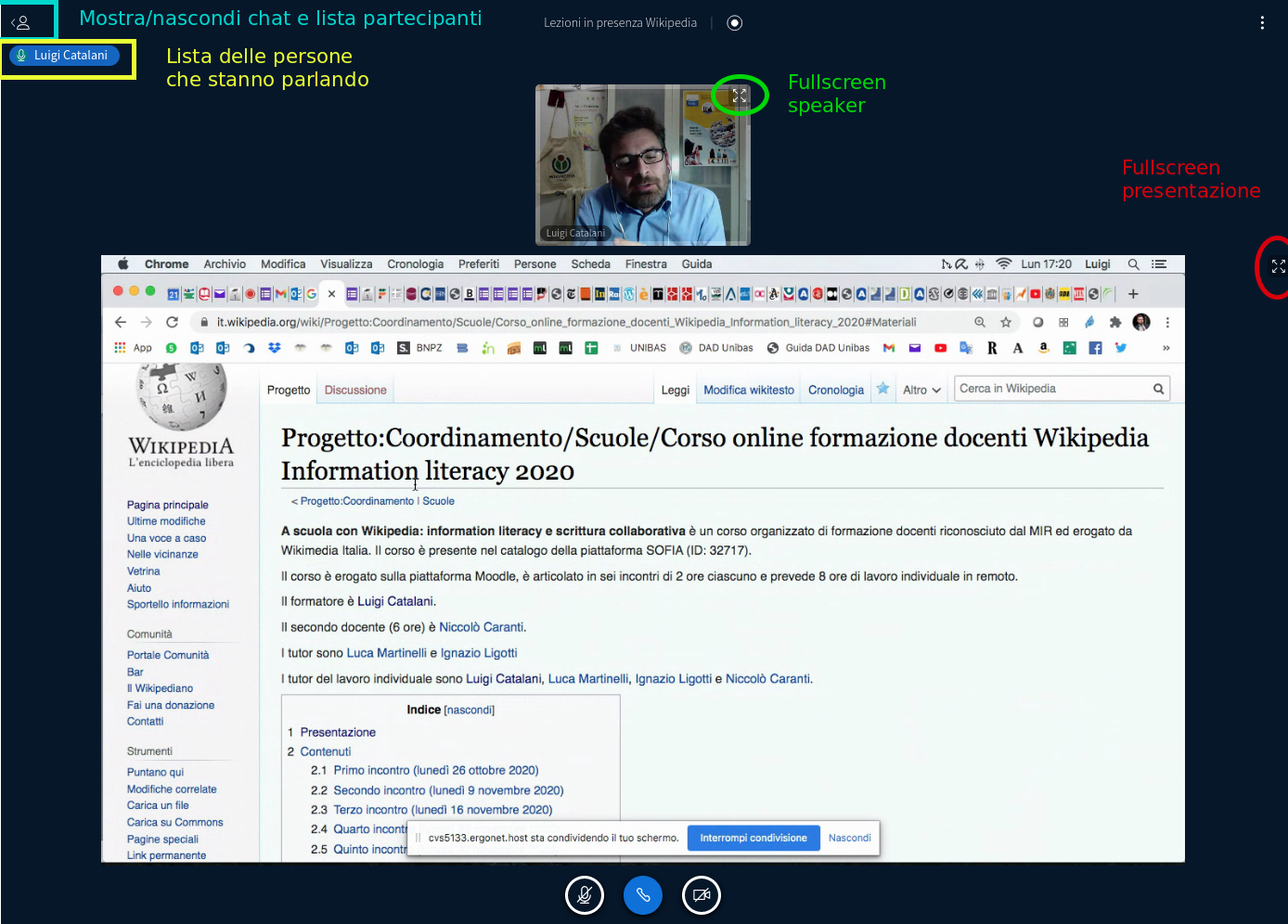
Task: Expand presentation to fullscreen
Action: pyautogui.click(x=1278, y=266)
